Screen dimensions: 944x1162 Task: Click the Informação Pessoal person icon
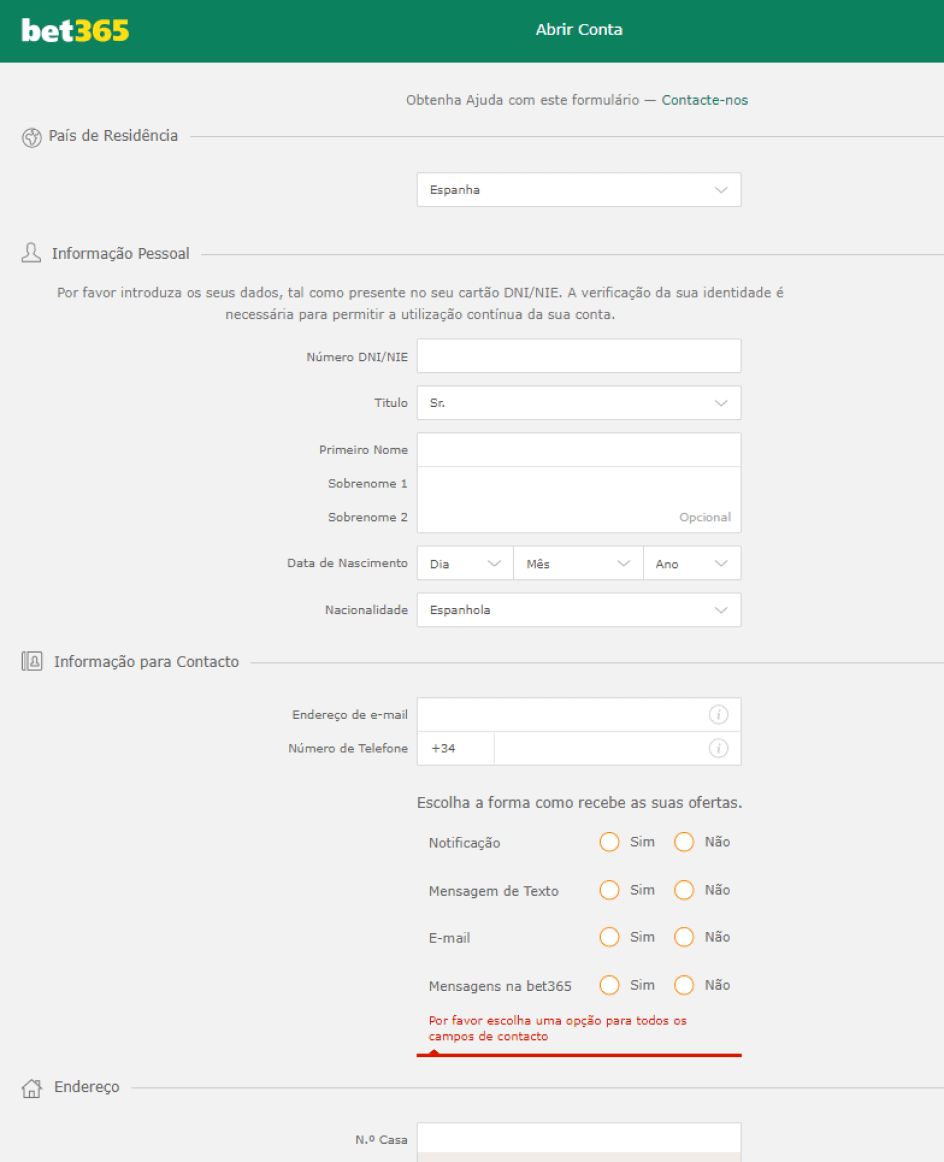(x=31, y=253)
